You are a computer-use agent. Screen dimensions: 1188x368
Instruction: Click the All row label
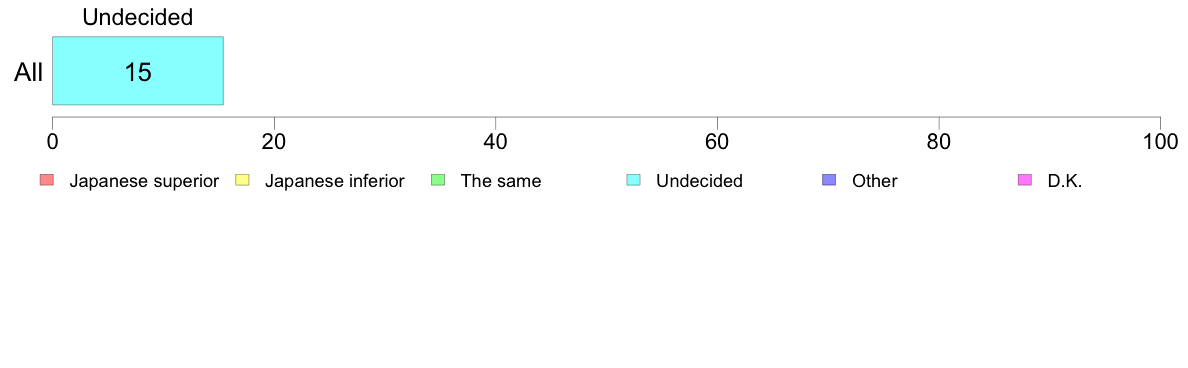point(29,73)
